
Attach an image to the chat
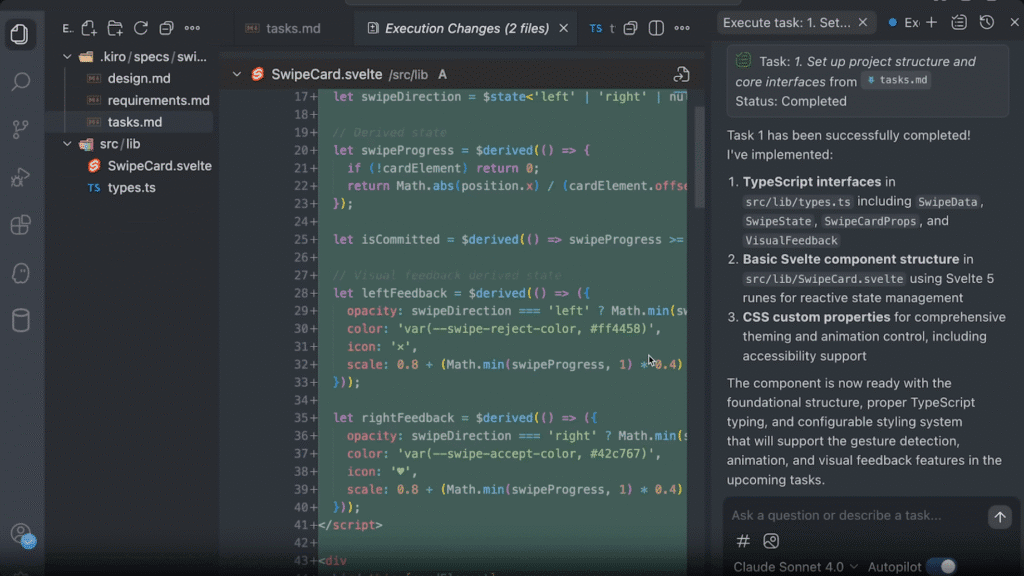tap(771, 541)
